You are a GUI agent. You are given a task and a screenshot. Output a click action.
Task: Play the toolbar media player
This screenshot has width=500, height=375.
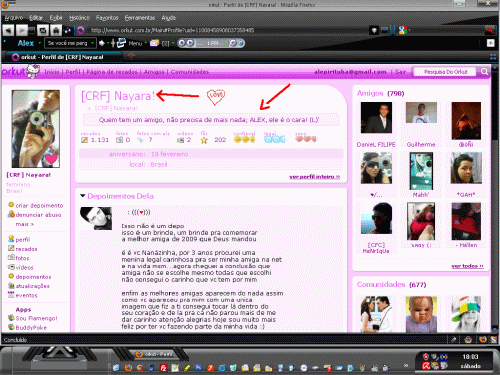[x=190, y=43]
